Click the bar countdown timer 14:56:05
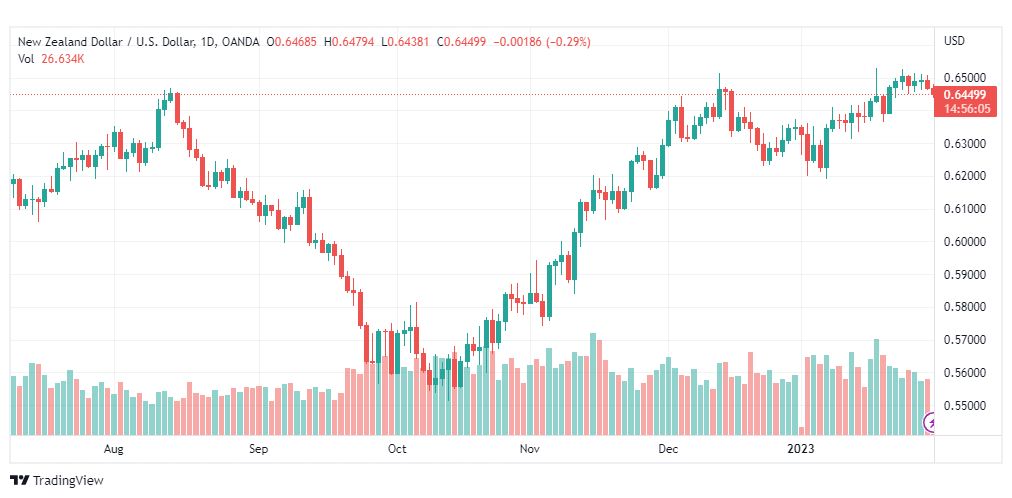The image size is (1012, 498). pyautogui.click(x=964, y=108)
